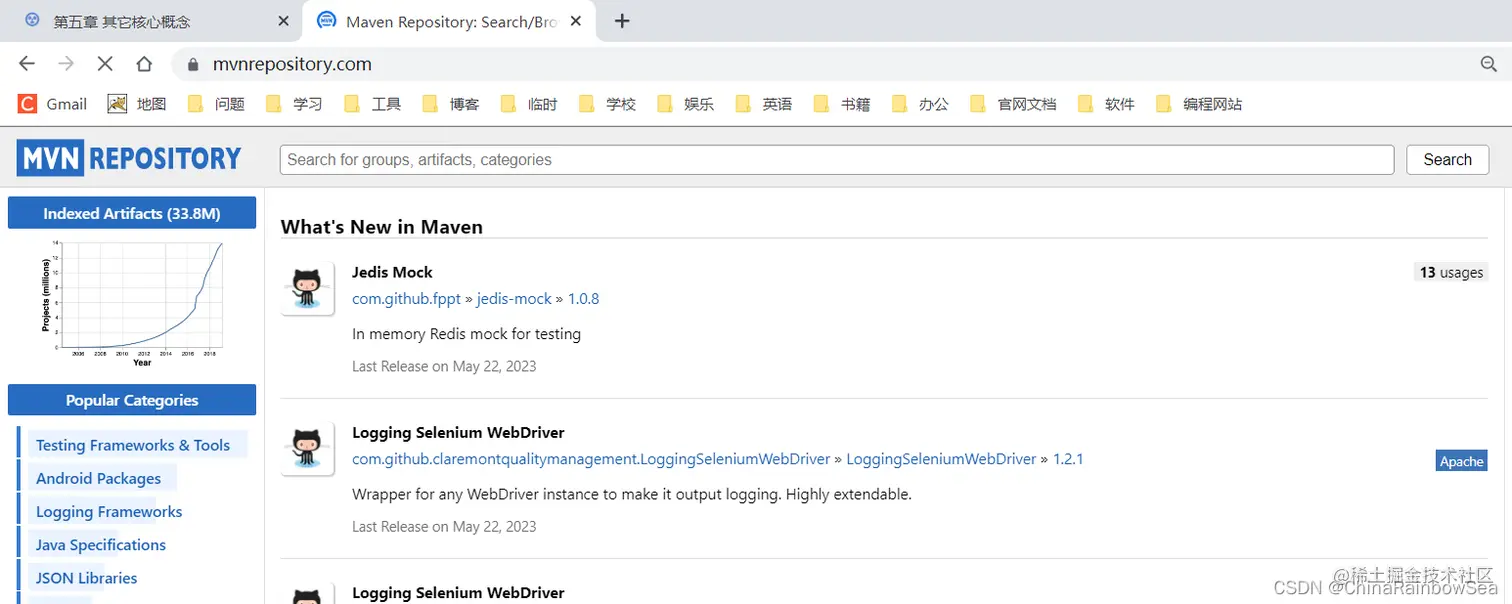Go back with the browser back arrow
Screen dimensions: 1512x604
tap(27, 64)
